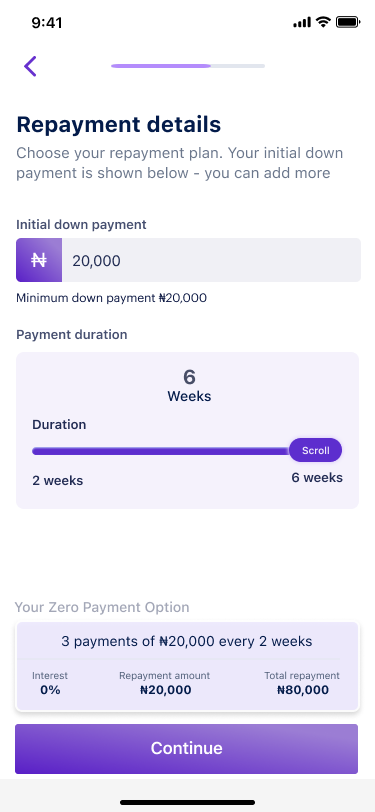Viewport: 375px width, 812px height.
Task: Tap the home indicator bar
Action: click(x=188, y=802)
